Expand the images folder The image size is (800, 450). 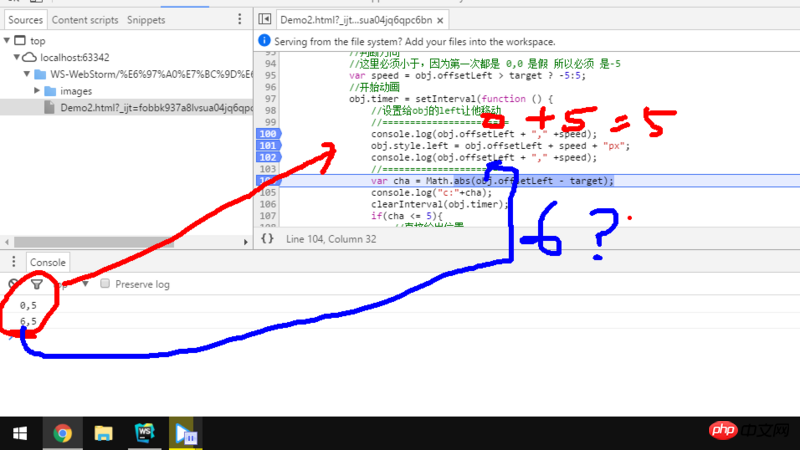pos(37,91)
